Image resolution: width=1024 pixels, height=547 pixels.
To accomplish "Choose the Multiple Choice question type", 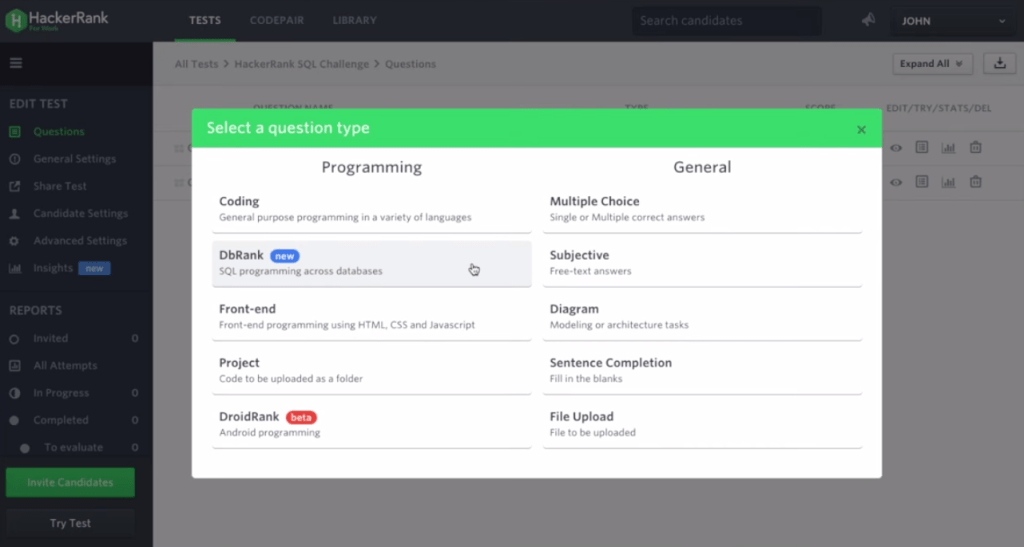I will tap(702, 209).
